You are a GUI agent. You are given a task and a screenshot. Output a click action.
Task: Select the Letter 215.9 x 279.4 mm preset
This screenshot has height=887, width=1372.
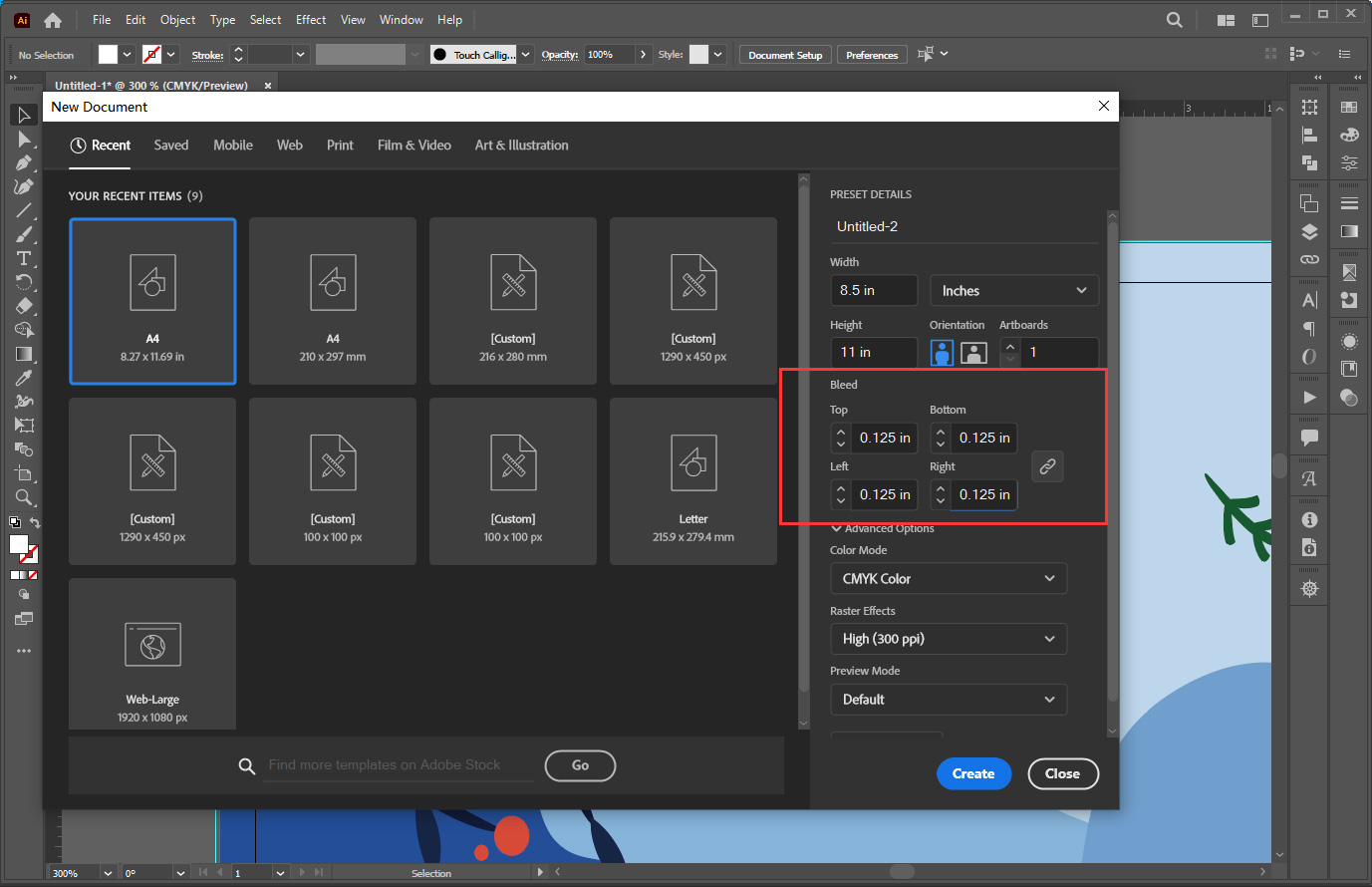(x=693, y=481)
